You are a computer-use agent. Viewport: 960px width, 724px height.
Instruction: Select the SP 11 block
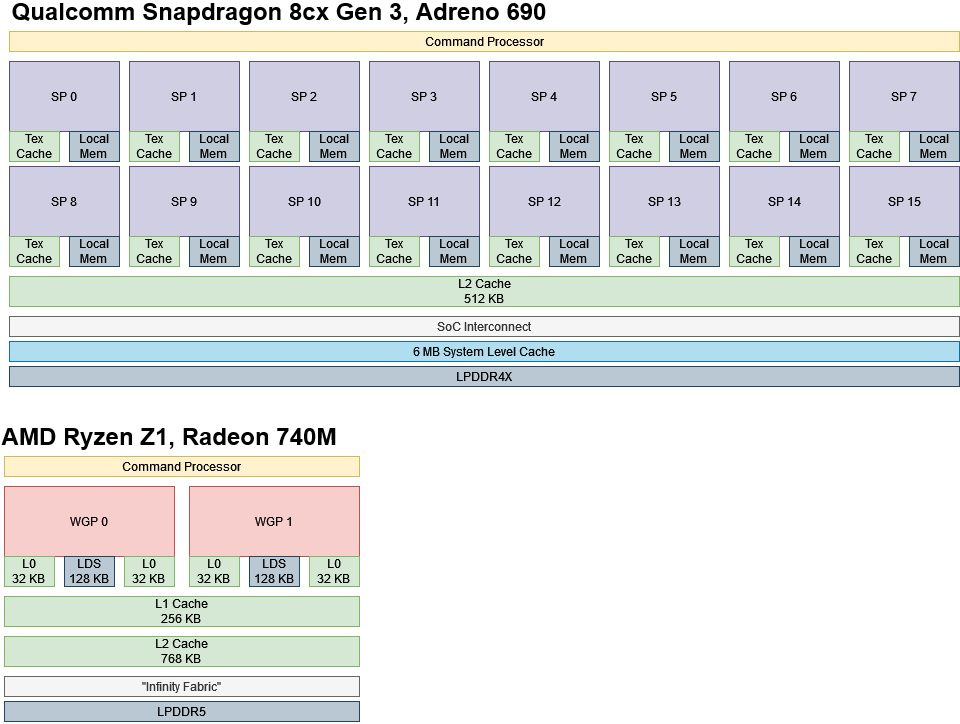(x=424, y=201)
